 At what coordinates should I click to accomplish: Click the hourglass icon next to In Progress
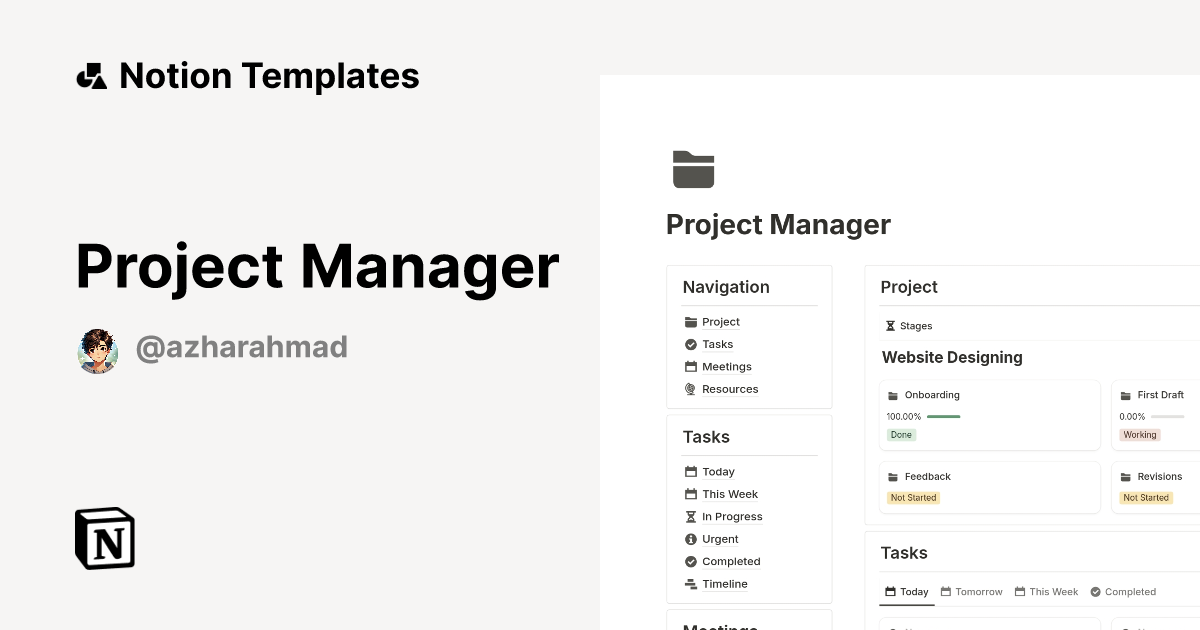pyautogui.click(x=690, y=516)
